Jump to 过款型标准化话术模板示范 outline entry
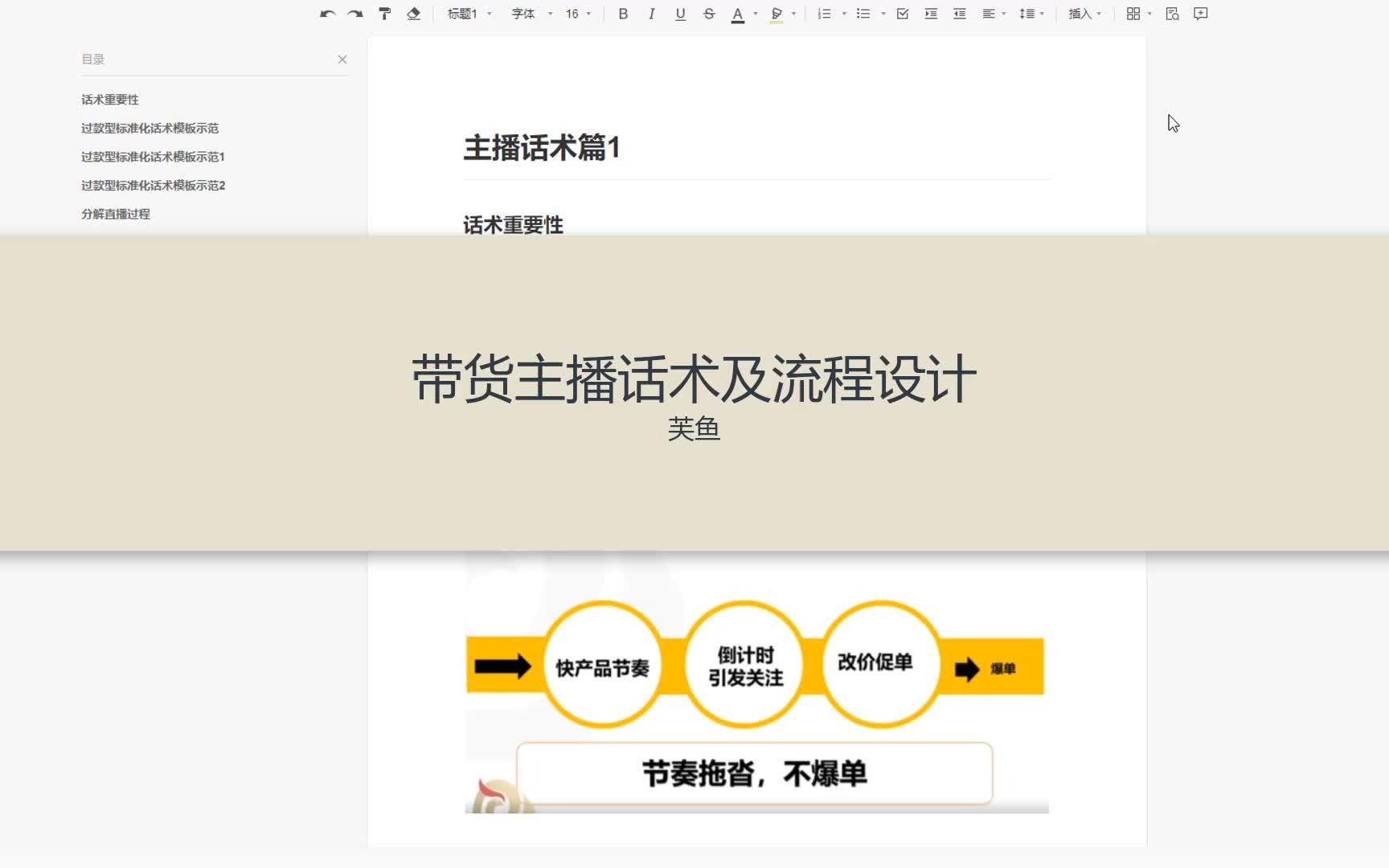 (x=150, y=129)
